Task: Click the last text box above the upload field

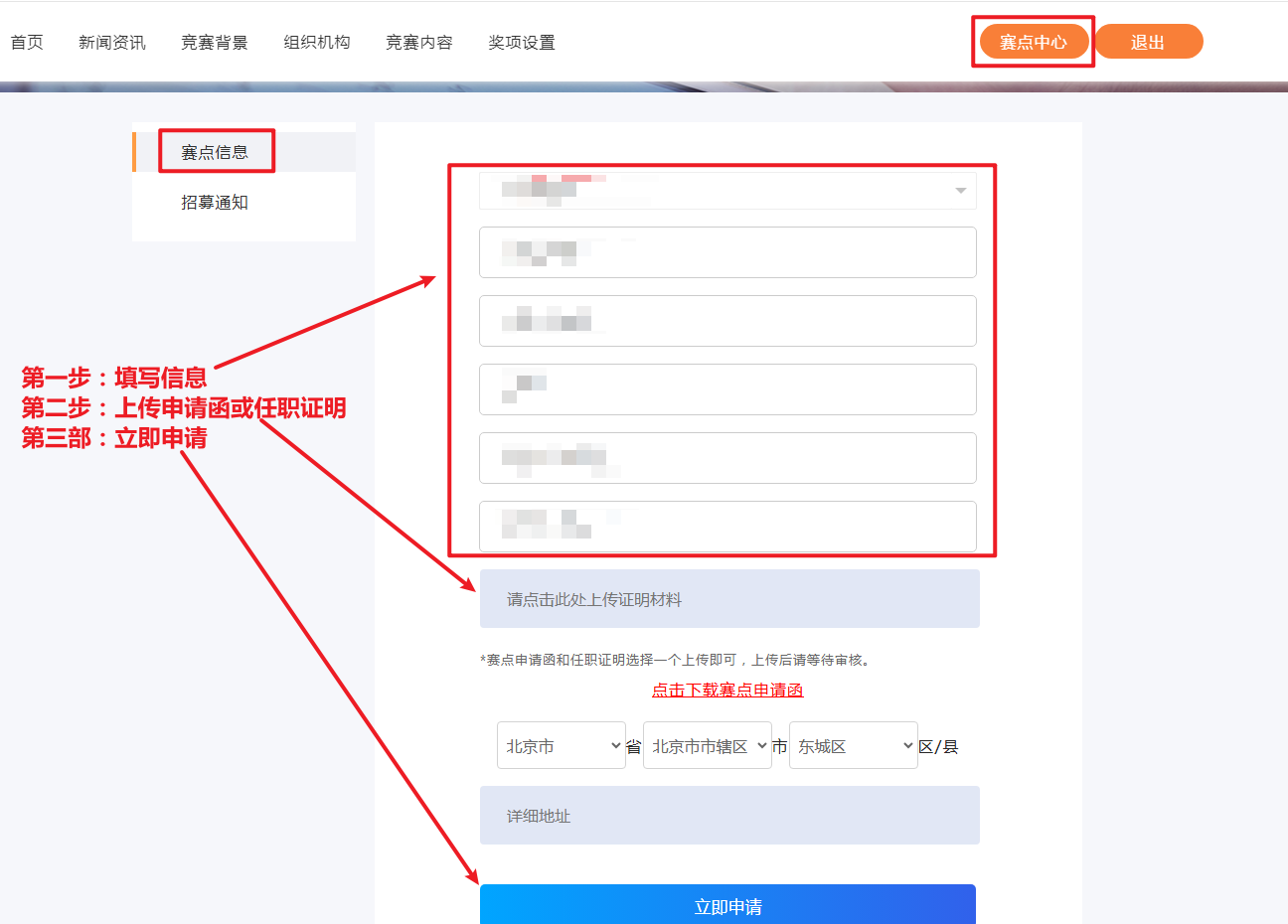Action: pos(727,526)
